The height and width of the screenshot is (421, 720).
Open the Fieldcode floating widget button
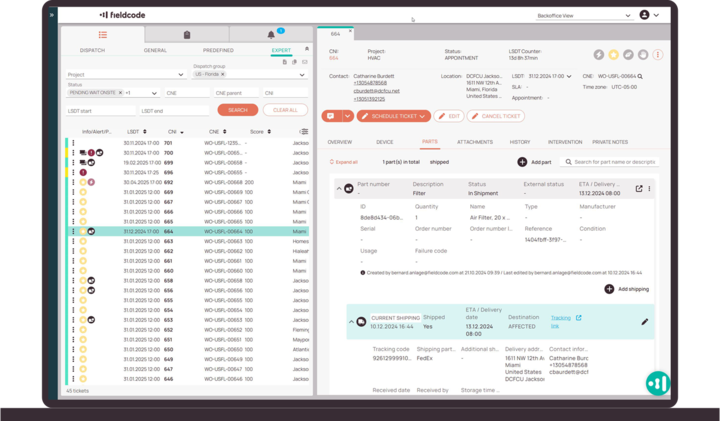click(656, 382)
